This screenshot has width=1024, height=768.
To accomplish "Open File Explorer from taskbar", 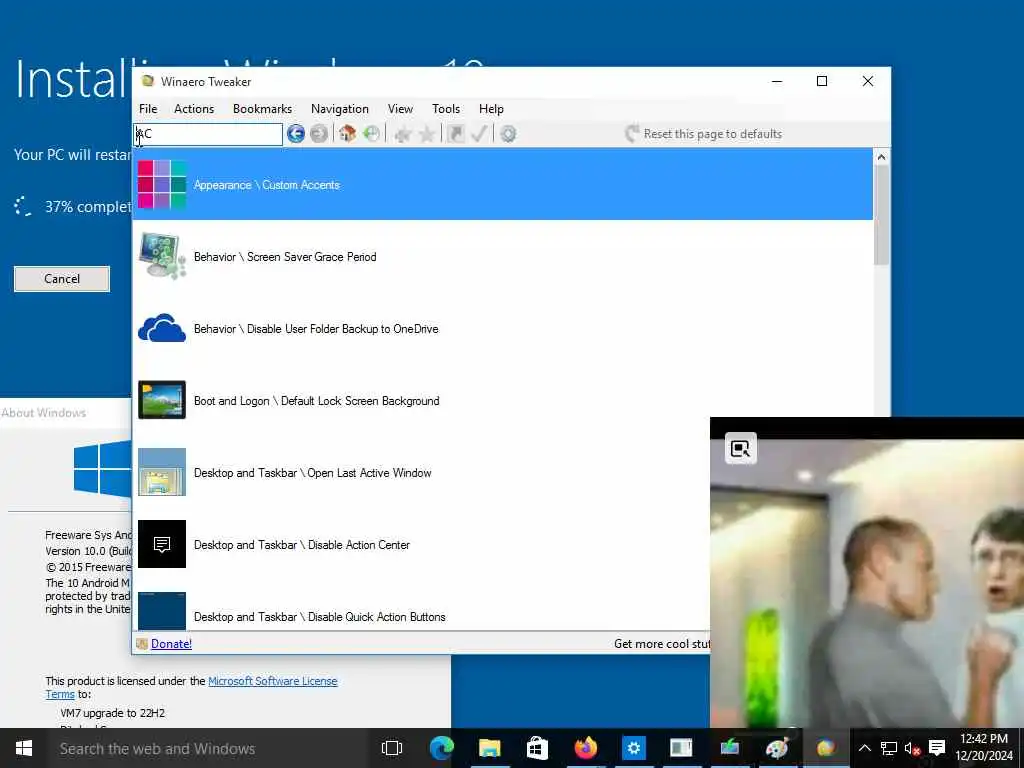I will pos(489,748).
